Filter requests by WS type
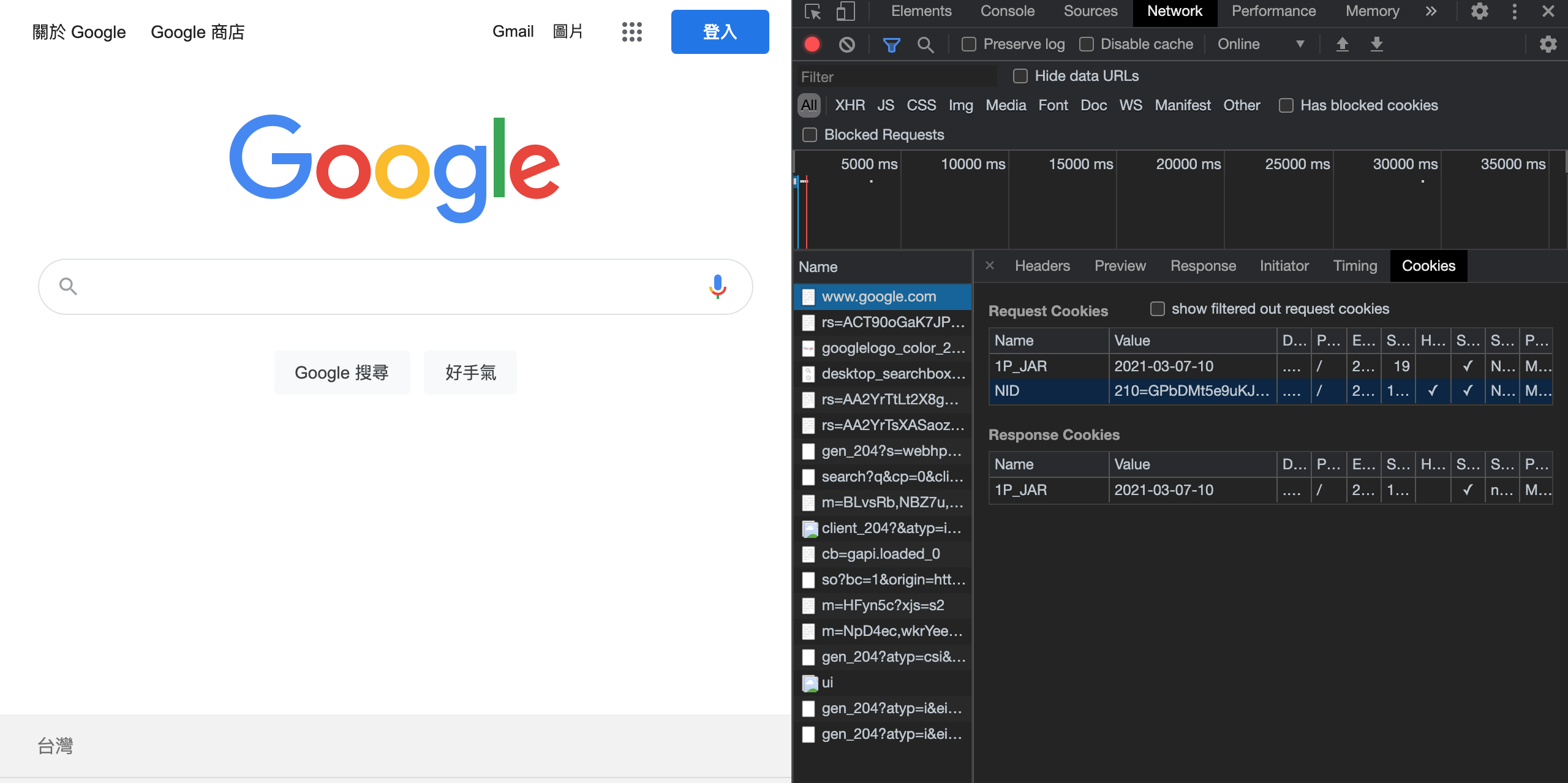The image size is (1568, 783). pyautogui.click(x=1131, y=105)
